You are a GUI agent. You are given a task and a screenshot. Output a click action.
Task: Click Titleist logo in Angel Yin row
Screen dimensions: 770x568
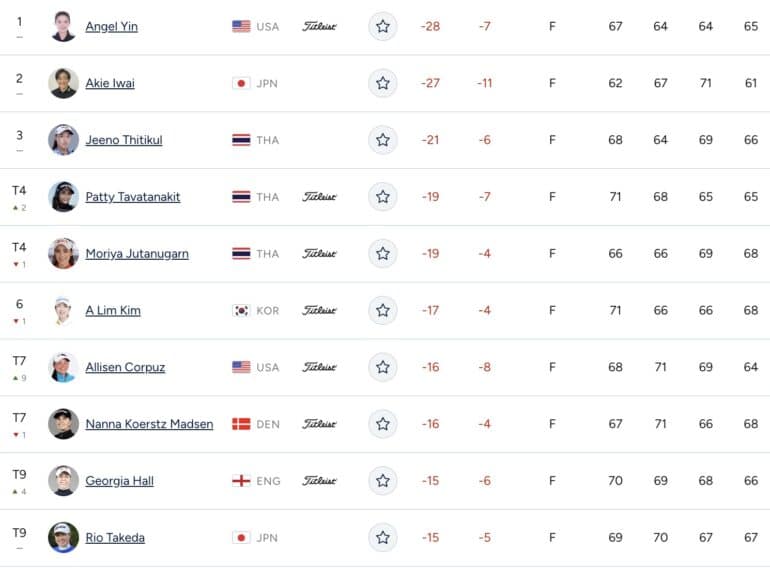319,27
